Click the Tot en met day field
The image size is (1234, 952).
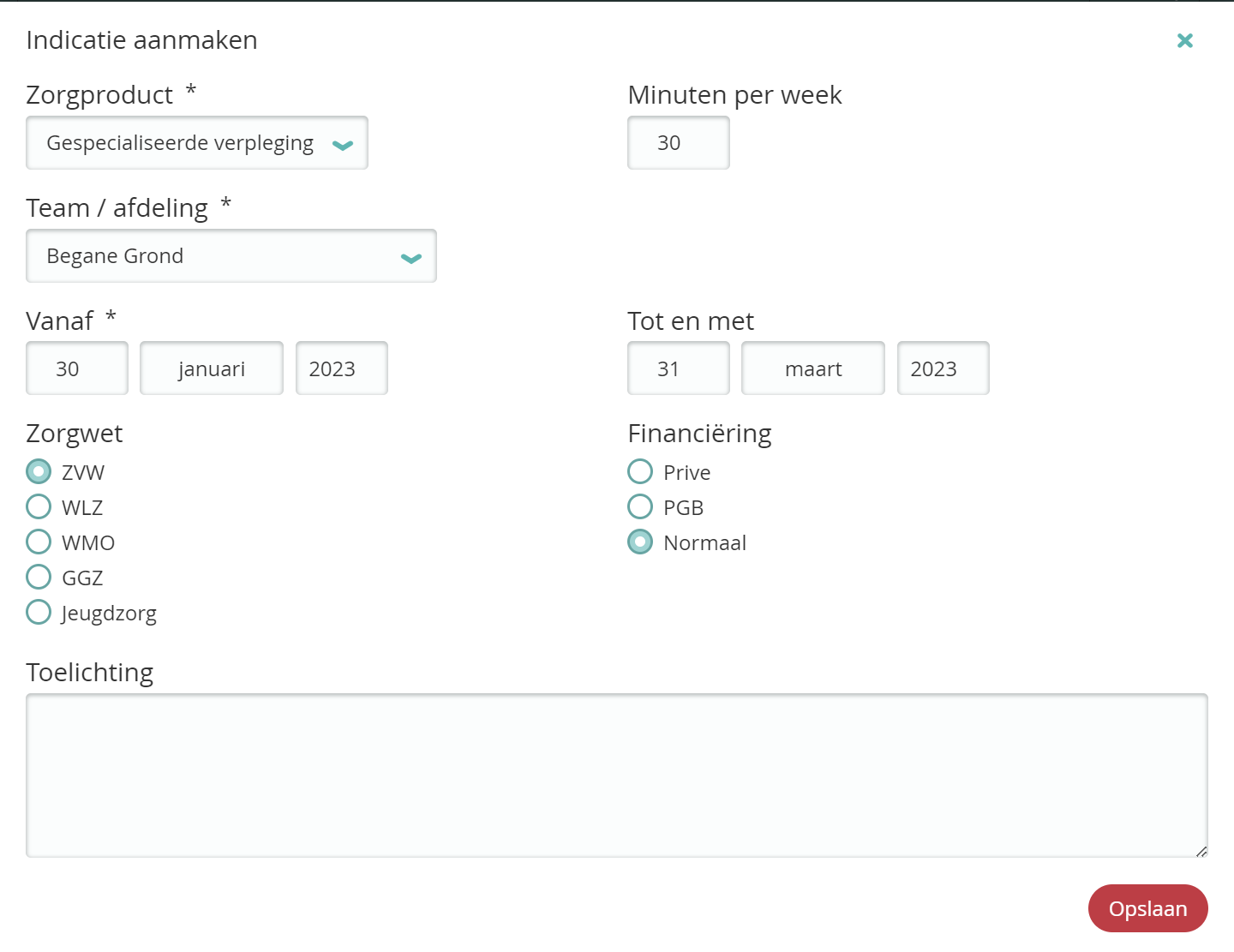[678, 368]
